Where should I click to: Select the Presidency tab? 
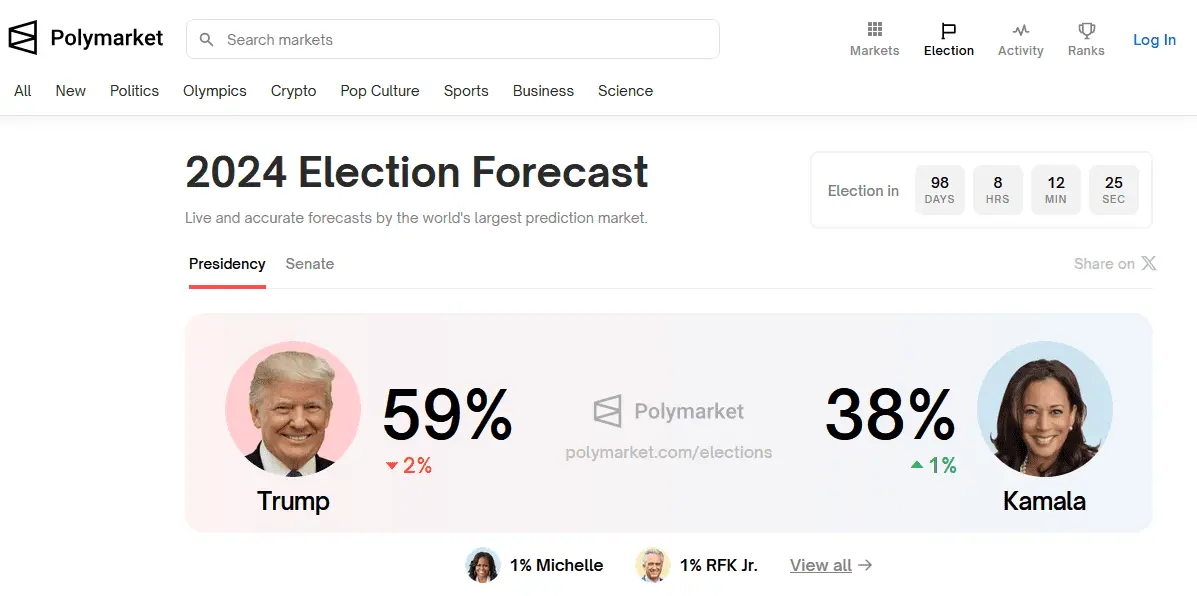227,264
